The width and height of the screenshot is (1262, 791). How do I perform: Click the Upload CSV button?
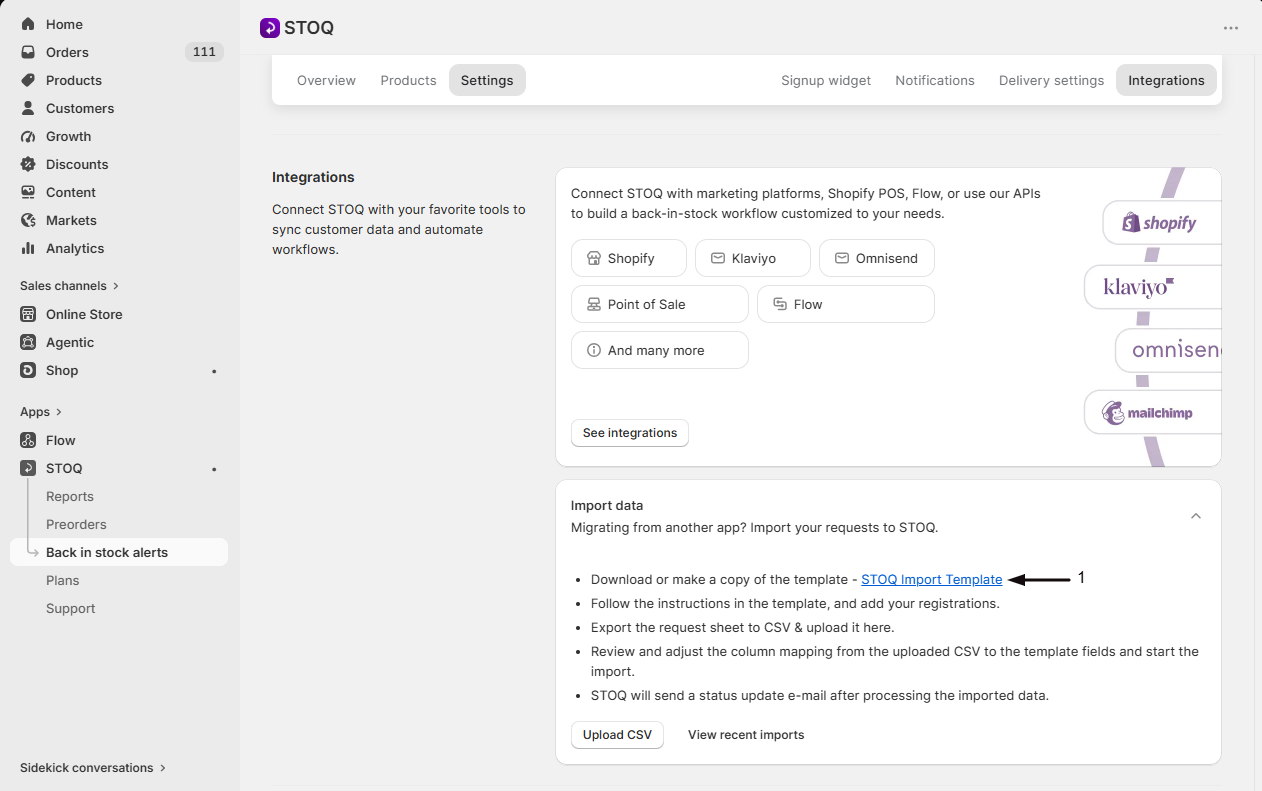click(617, 735)
